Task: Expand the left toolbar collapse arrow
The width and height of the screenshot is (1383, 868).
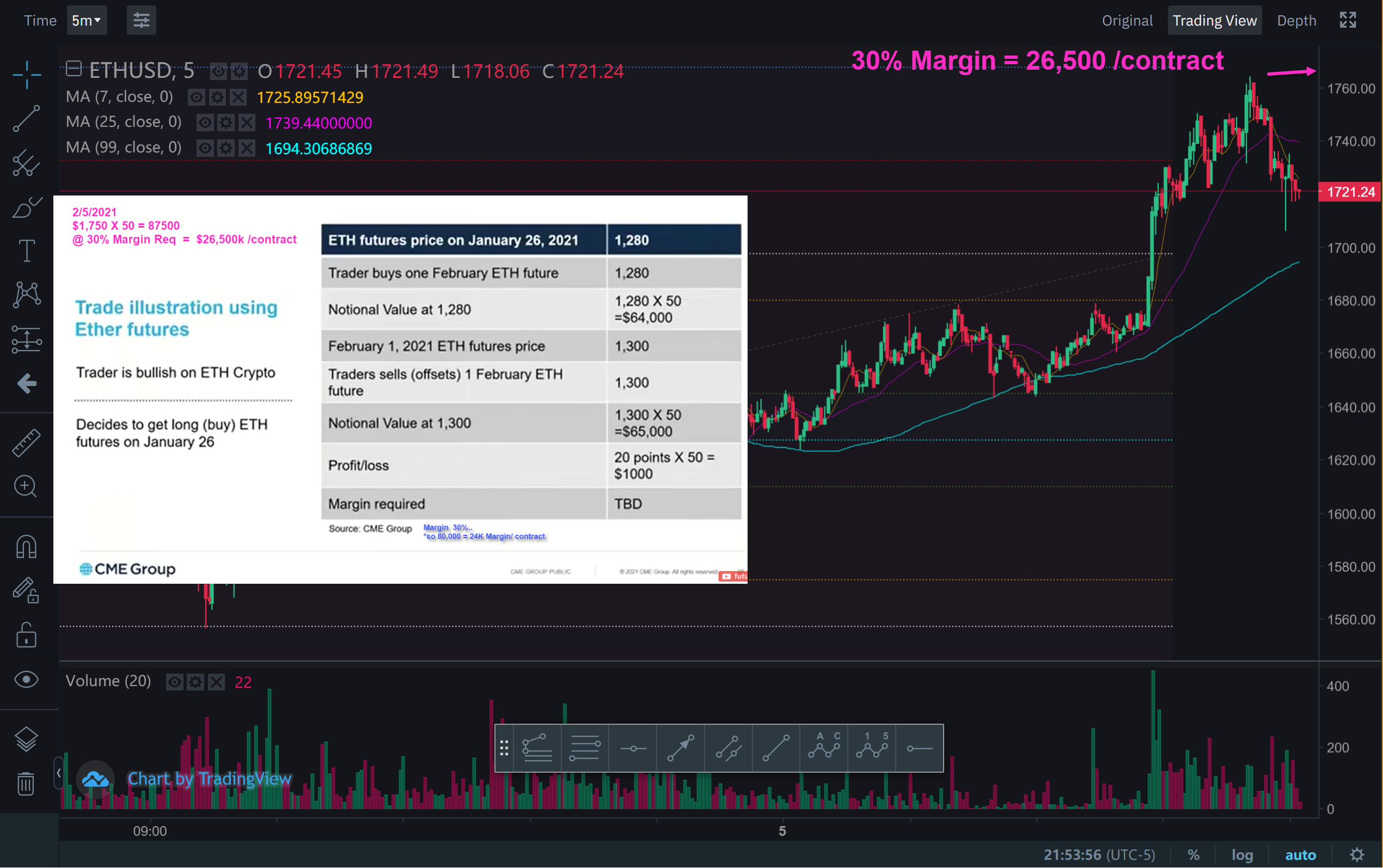Action: tap(59, 773)
